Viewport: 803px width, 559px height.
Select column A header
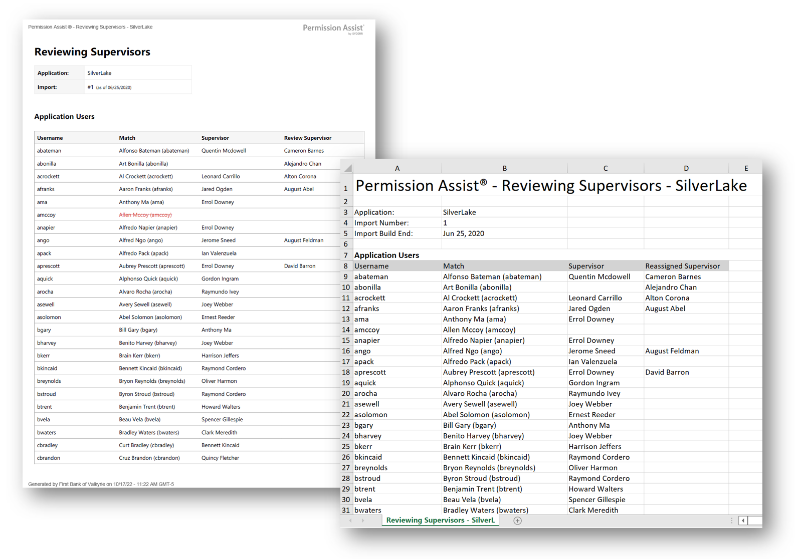pos(397,168)
